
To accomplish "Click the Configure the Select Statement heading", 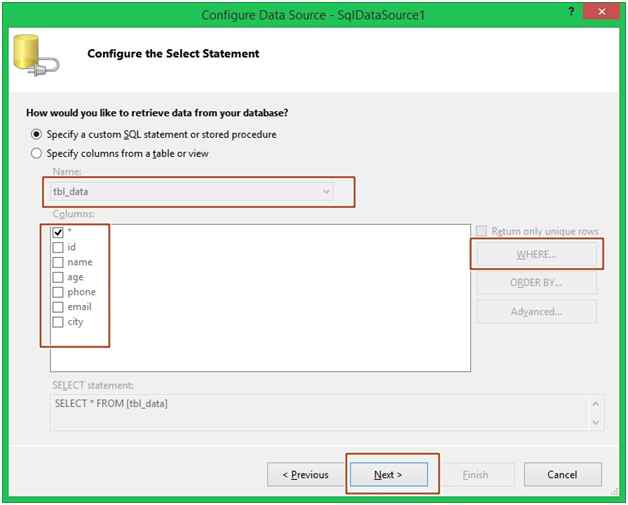I will [x=173, y=54].
